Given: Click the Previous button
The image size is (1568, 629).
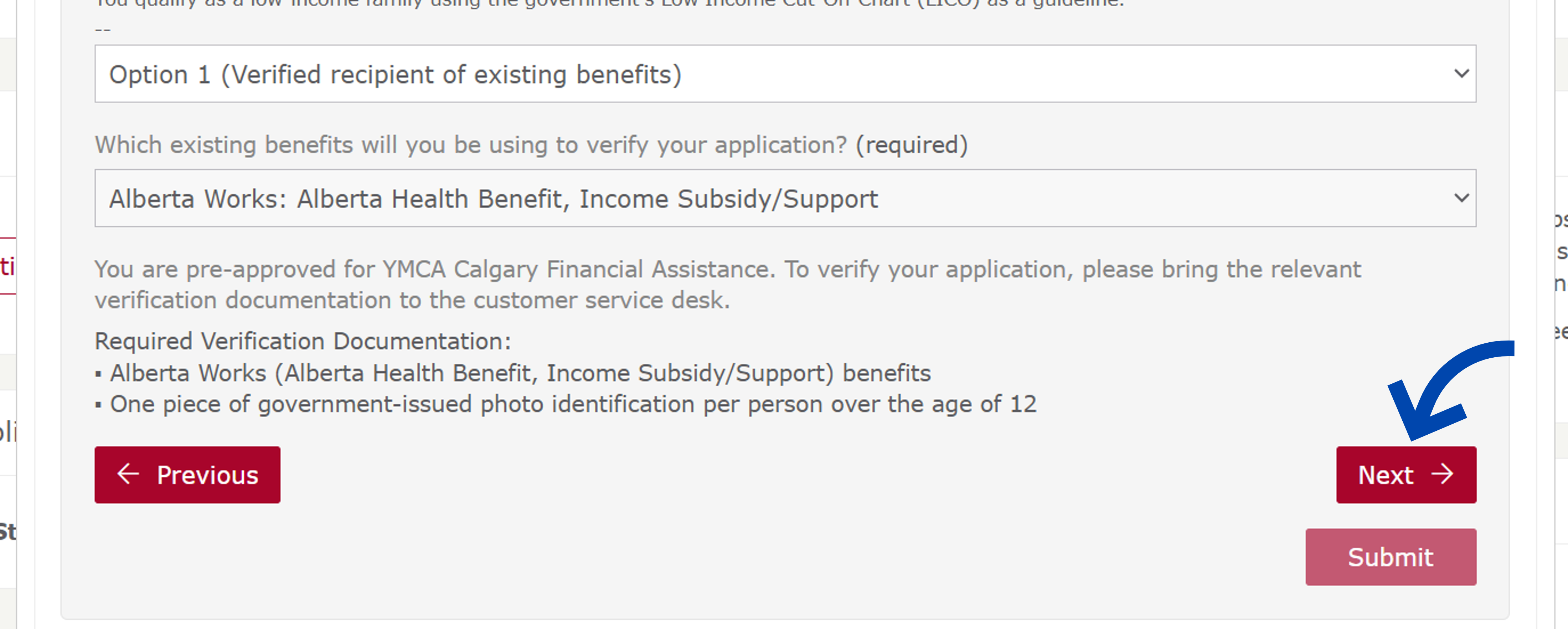Looking at the screenshot, I should (187, 475).
